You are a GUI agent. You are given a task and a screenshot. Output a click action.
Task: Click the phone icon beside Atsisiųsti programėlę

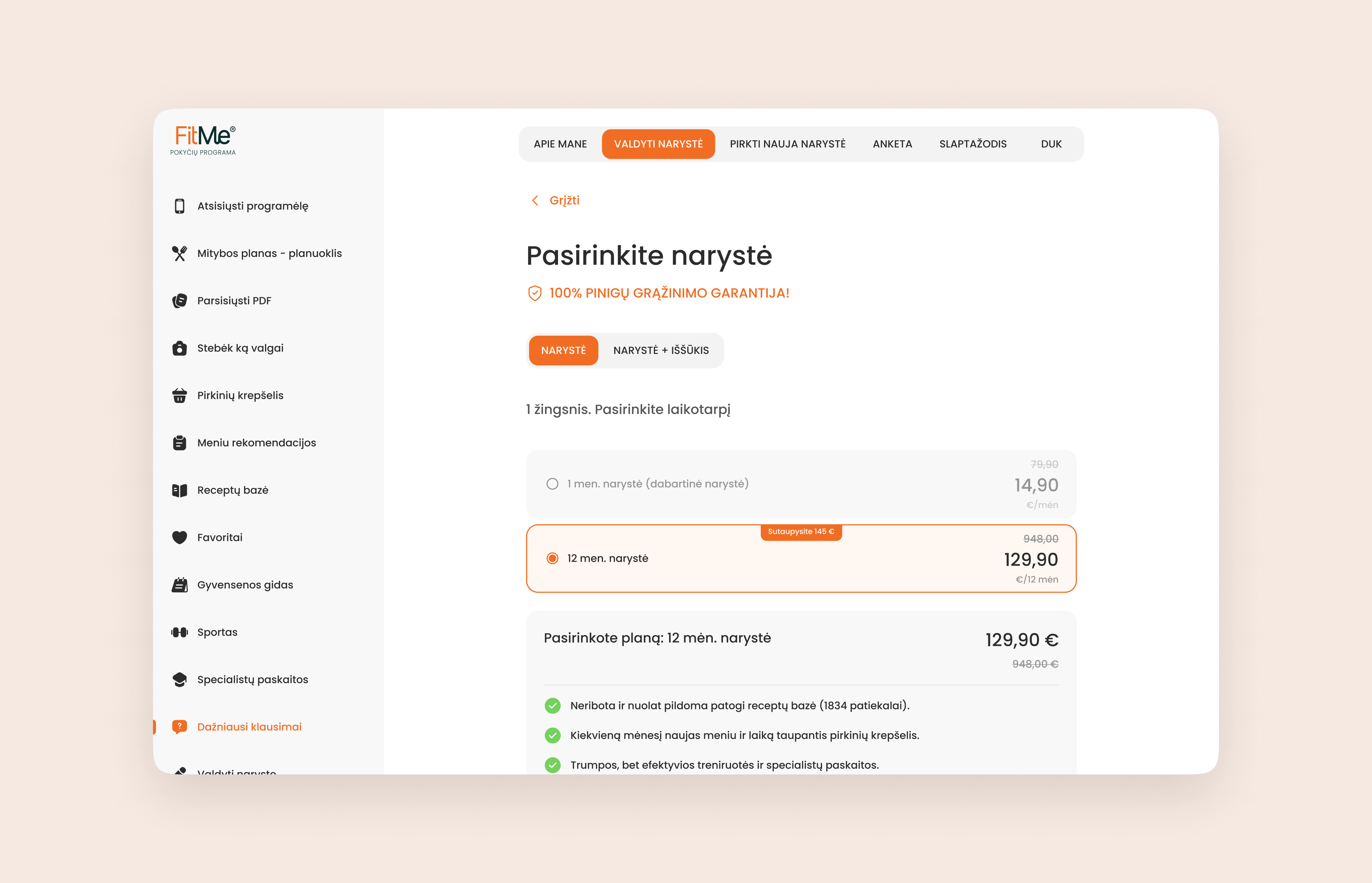(x=180, y=206)
